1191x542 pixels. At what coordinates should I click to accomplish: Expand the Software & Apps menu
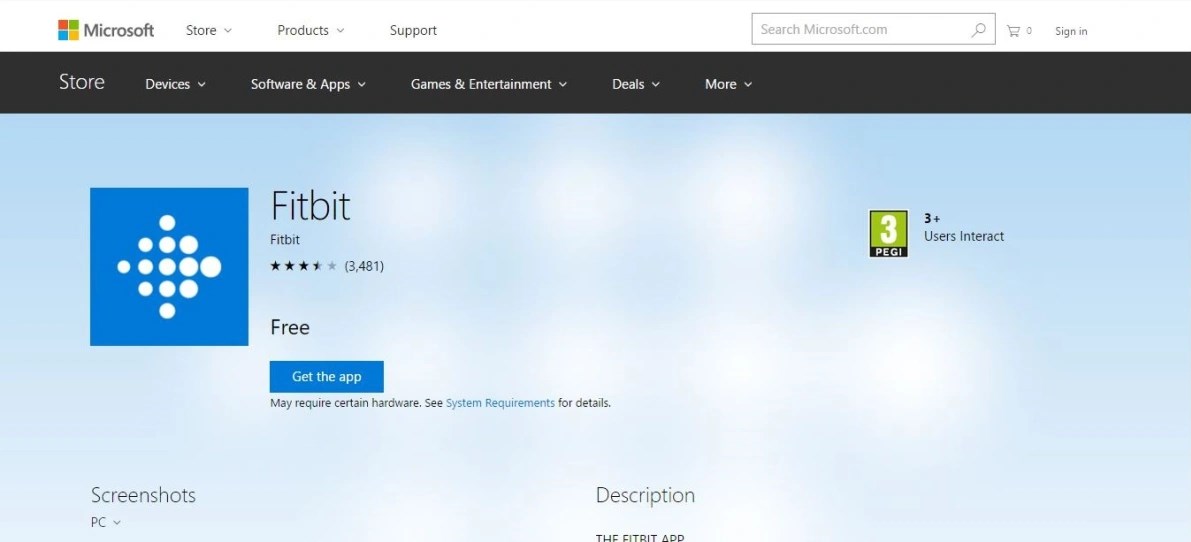[308, 84]
